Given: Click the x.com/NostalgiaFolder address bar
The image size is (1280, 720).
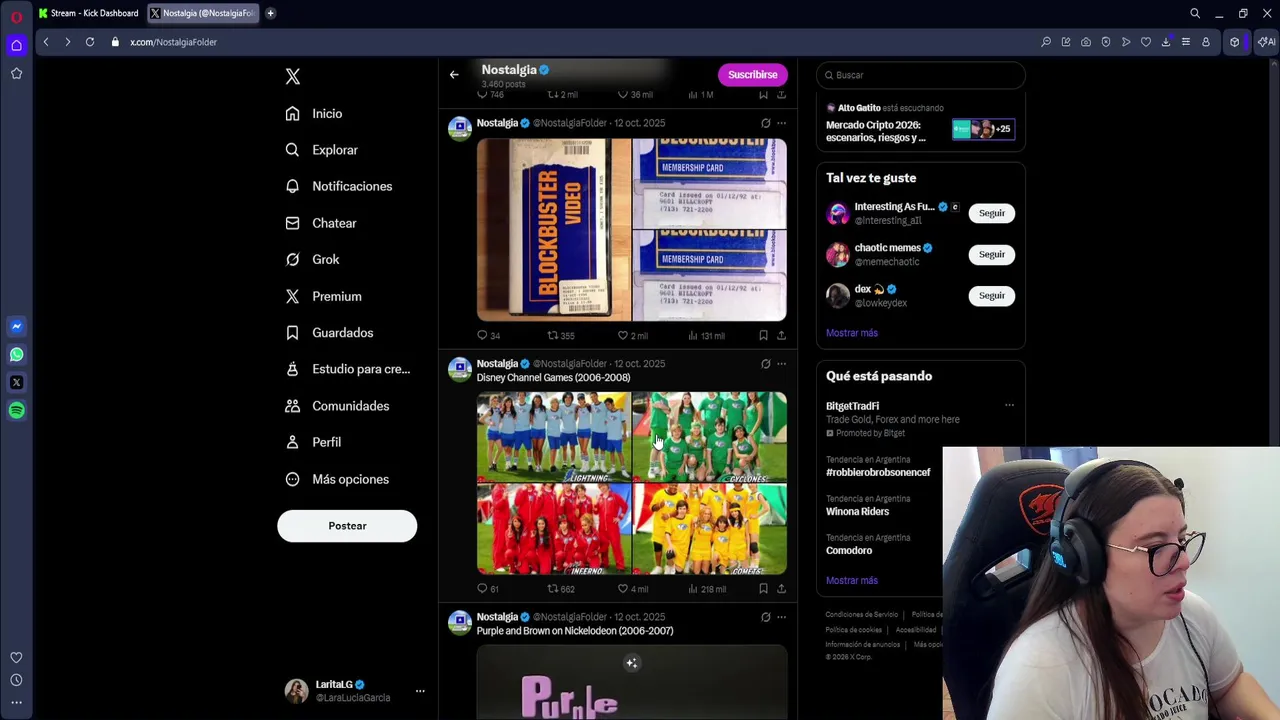Looking at the screenshot, I should click(173, 42).
